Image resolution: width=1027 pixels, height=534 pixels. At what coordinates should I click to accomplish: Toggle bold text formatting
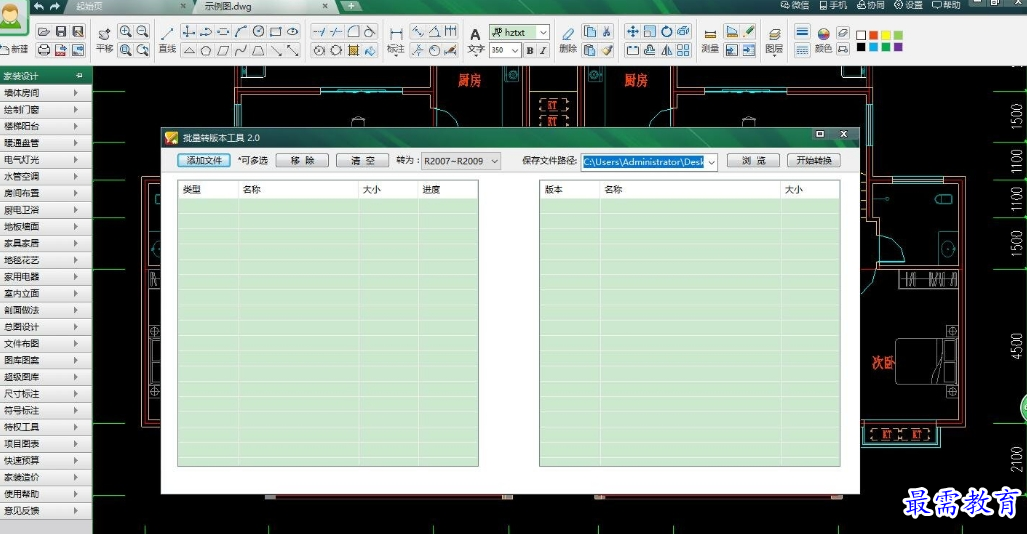529,50
